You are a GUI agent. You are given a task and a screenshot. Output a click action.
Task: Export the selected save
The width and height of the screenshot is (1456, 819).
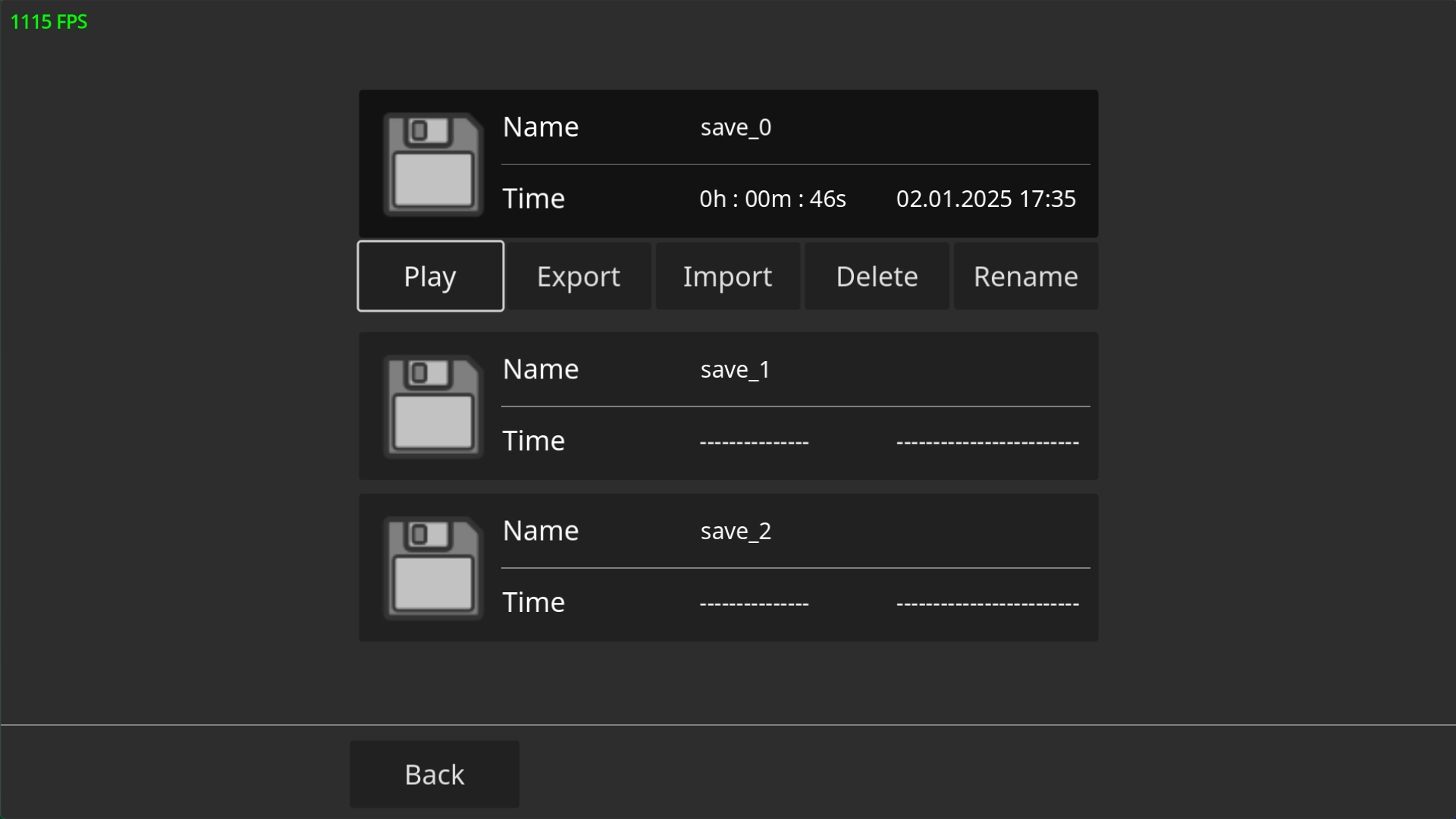click(579, 277)
